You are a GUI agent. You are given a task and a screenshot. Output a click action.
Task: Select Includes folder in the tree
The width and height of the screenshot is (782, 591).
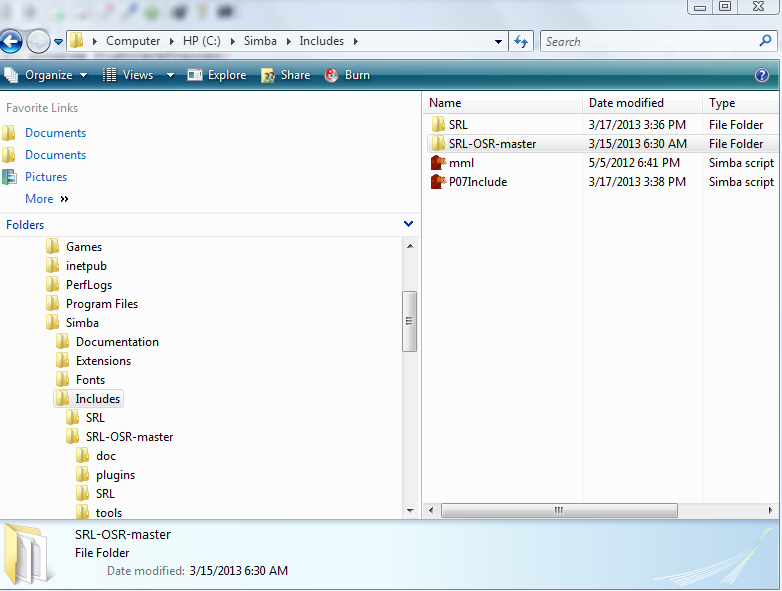tap(98, 399)
